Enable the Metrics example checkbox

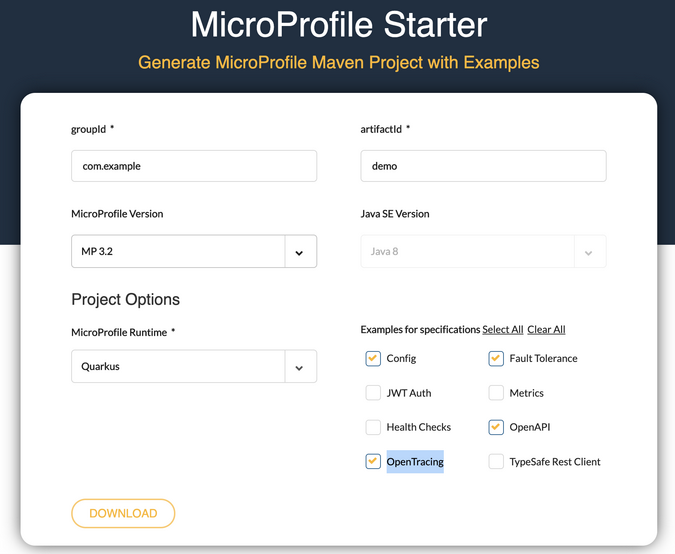pos(496,393)
